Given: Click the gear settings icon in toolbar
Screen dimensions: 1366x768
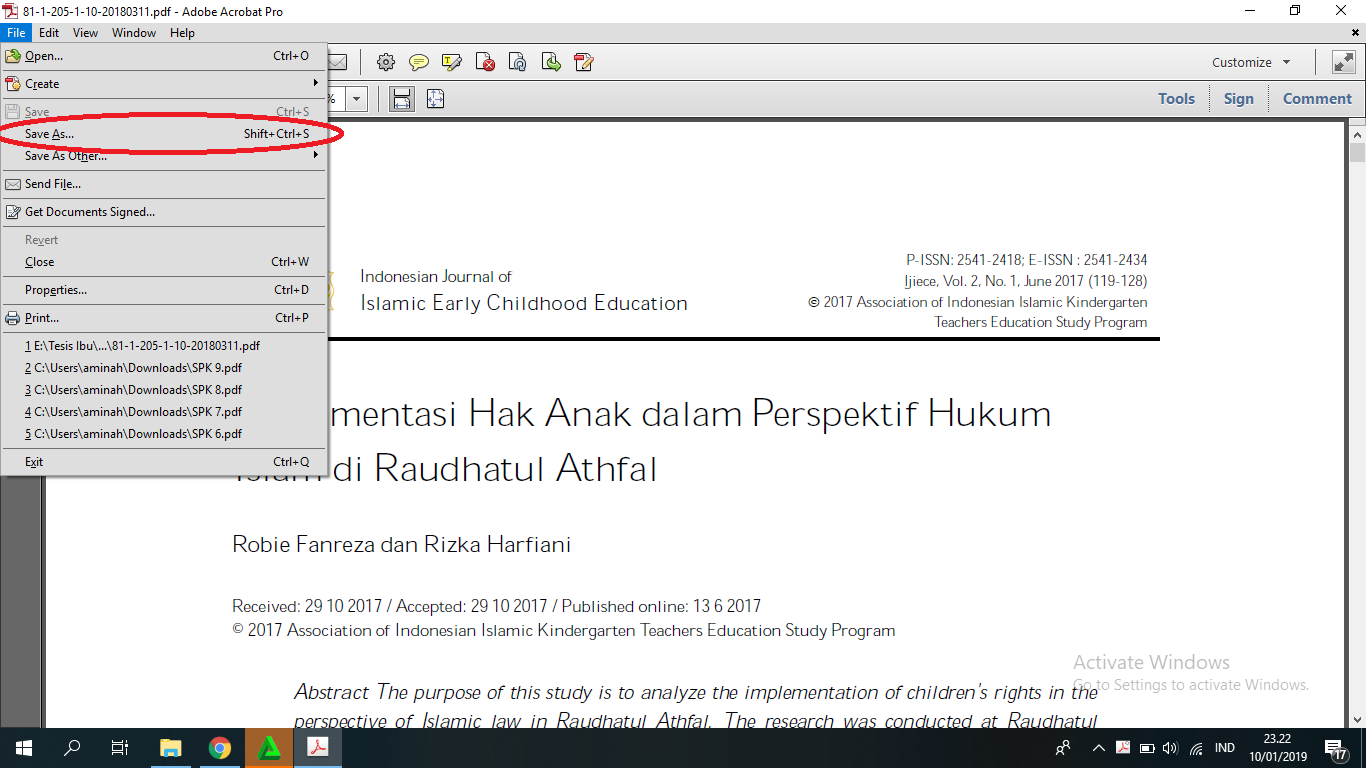Looking at the screenshot, I should (385, 62).
